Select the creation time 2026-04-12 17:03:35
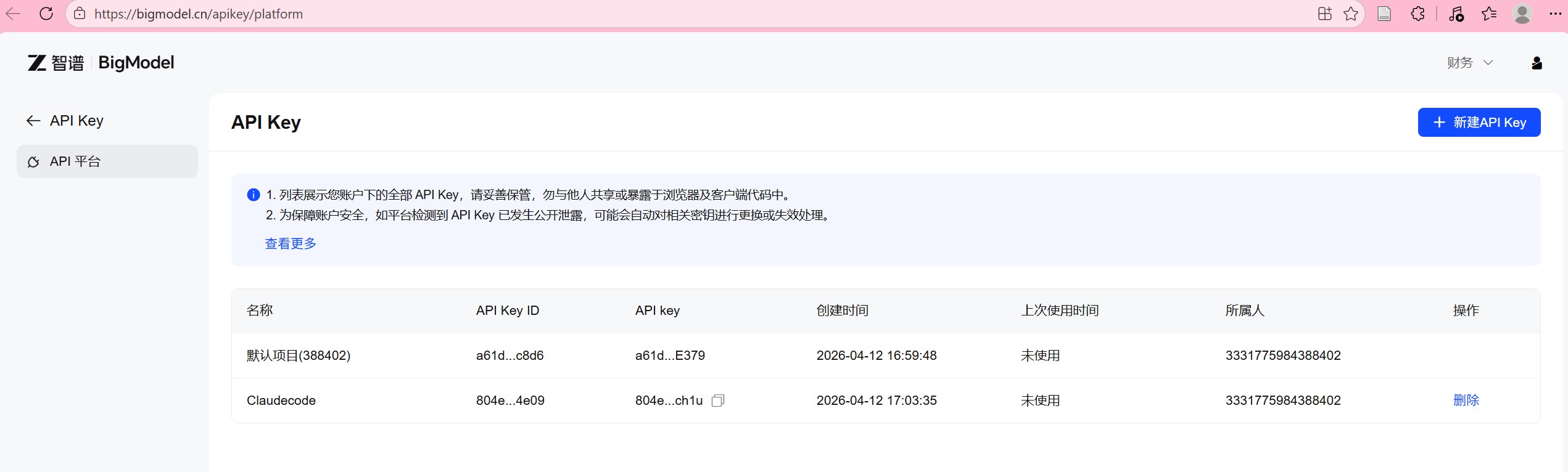The height and width of the screenshot is (472, 1568). pyautogui.click(x=877, y=401)
